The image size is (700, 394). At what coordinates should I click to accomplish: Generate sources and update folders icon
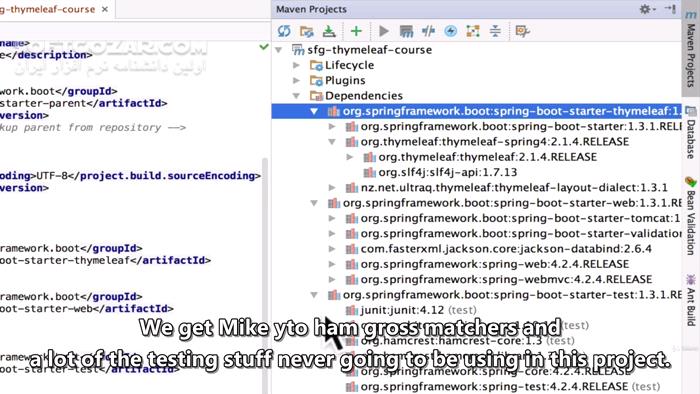coord(307,31)
